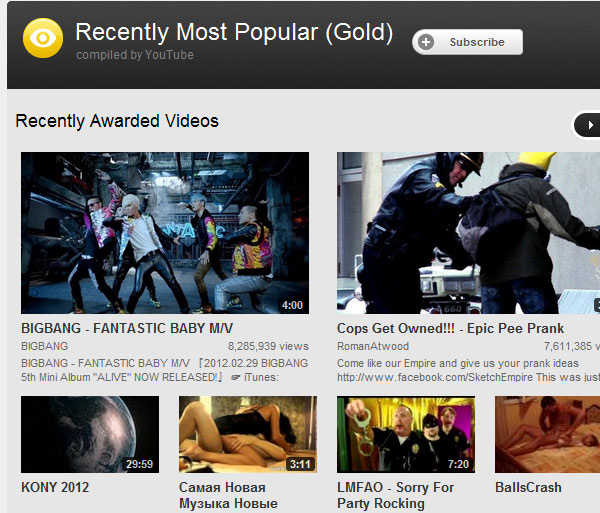600x513 pixels.
Task: Click the Recently Most Popular (Gold) heading
Action: click(234, 32)
